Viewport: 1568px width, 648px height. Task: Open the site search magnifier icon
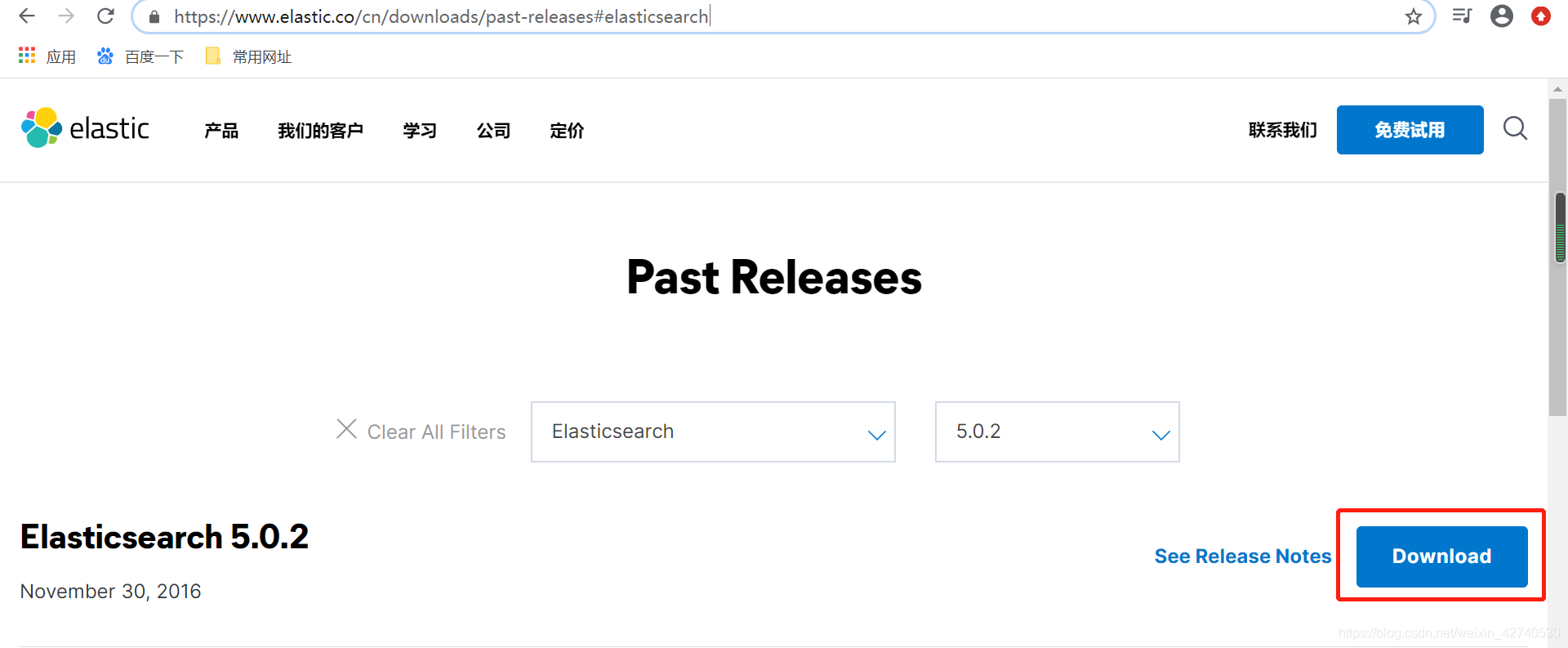click(1516, 128)
